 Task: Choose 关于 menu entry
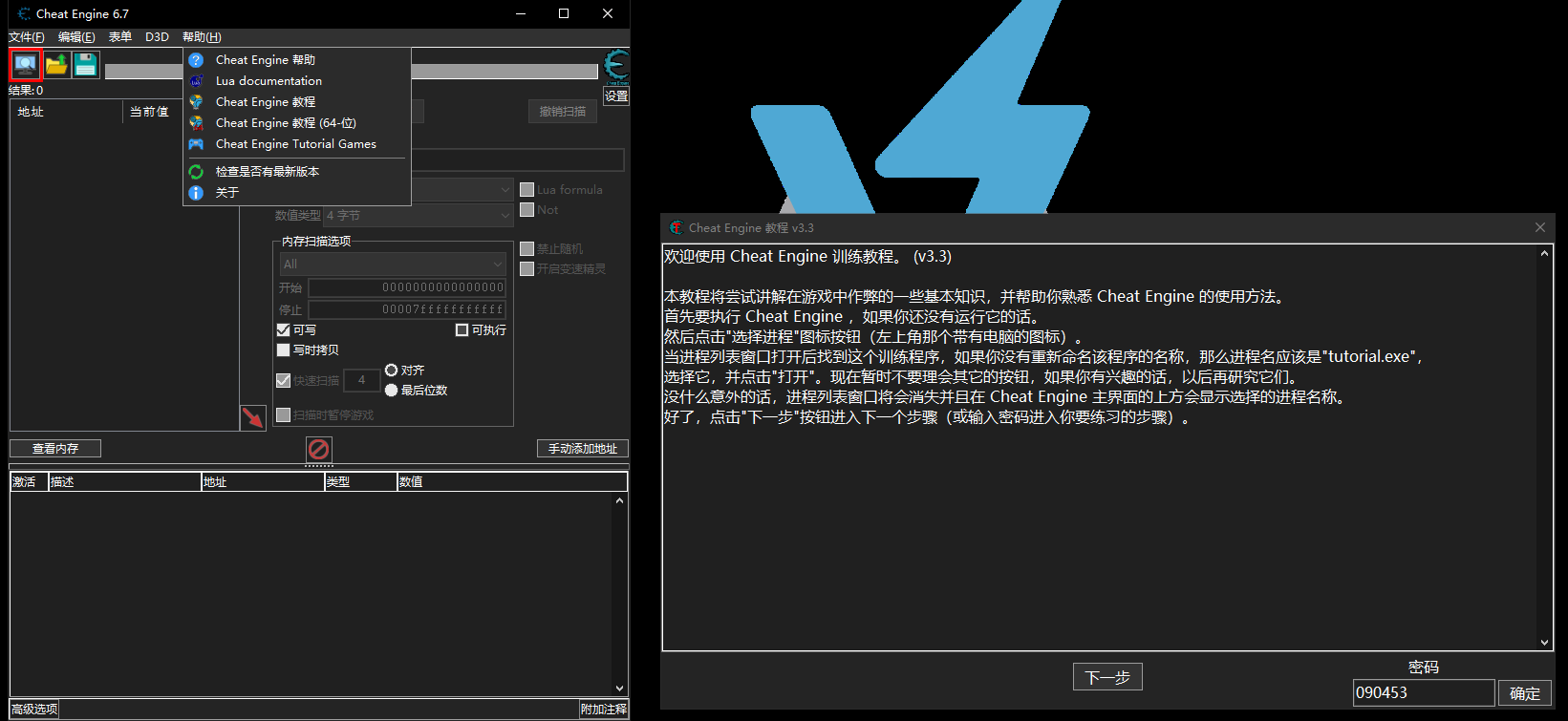(x=297, y=193)
